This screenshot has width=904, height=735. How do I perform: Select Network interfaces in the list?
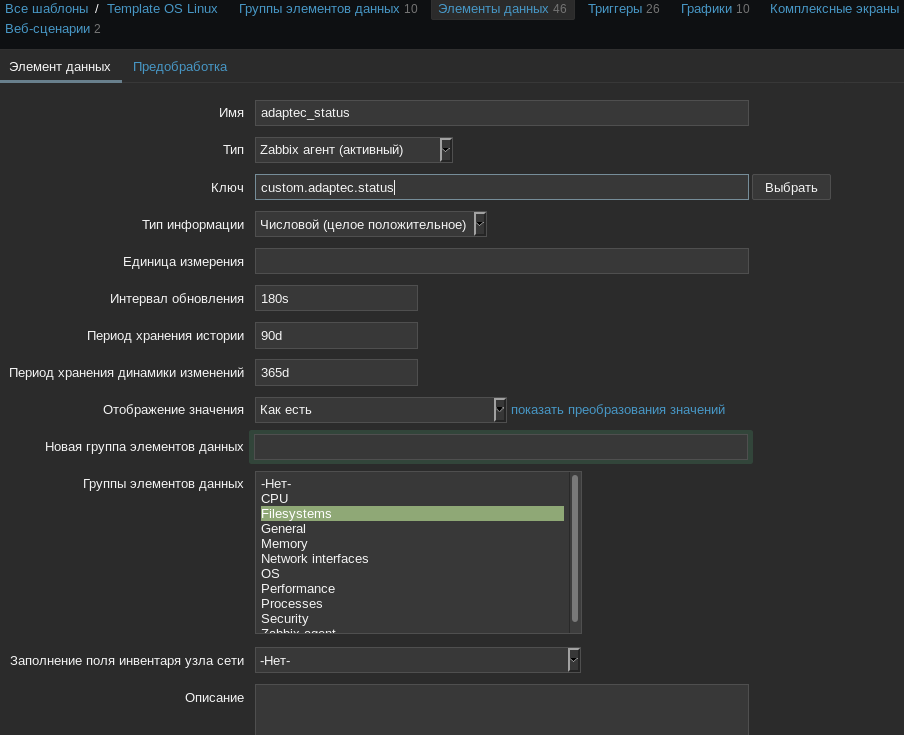pyautogui.click(x=314, y=559)
